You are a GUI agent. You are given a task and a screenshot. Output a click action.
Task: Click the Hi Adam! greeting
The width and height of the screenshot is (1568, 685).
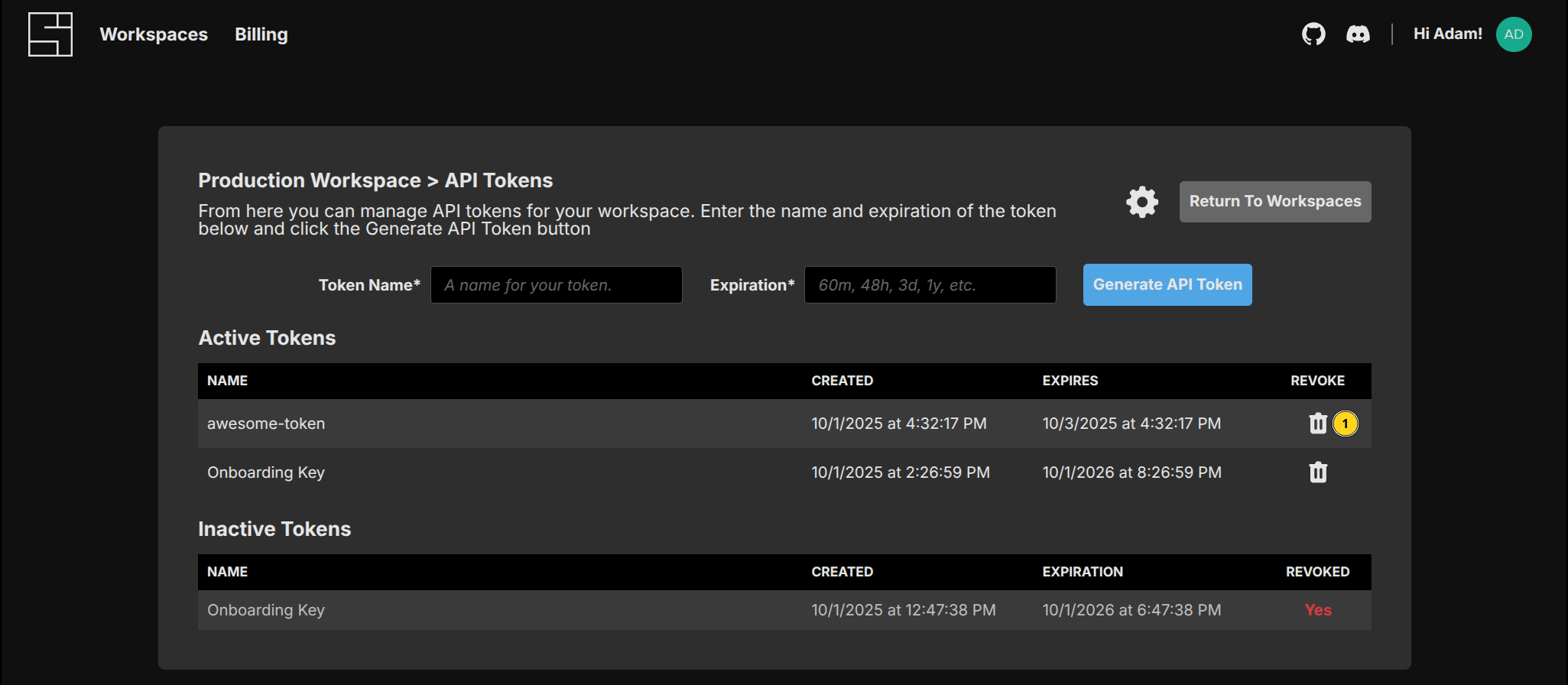[x=1447, y=34]
